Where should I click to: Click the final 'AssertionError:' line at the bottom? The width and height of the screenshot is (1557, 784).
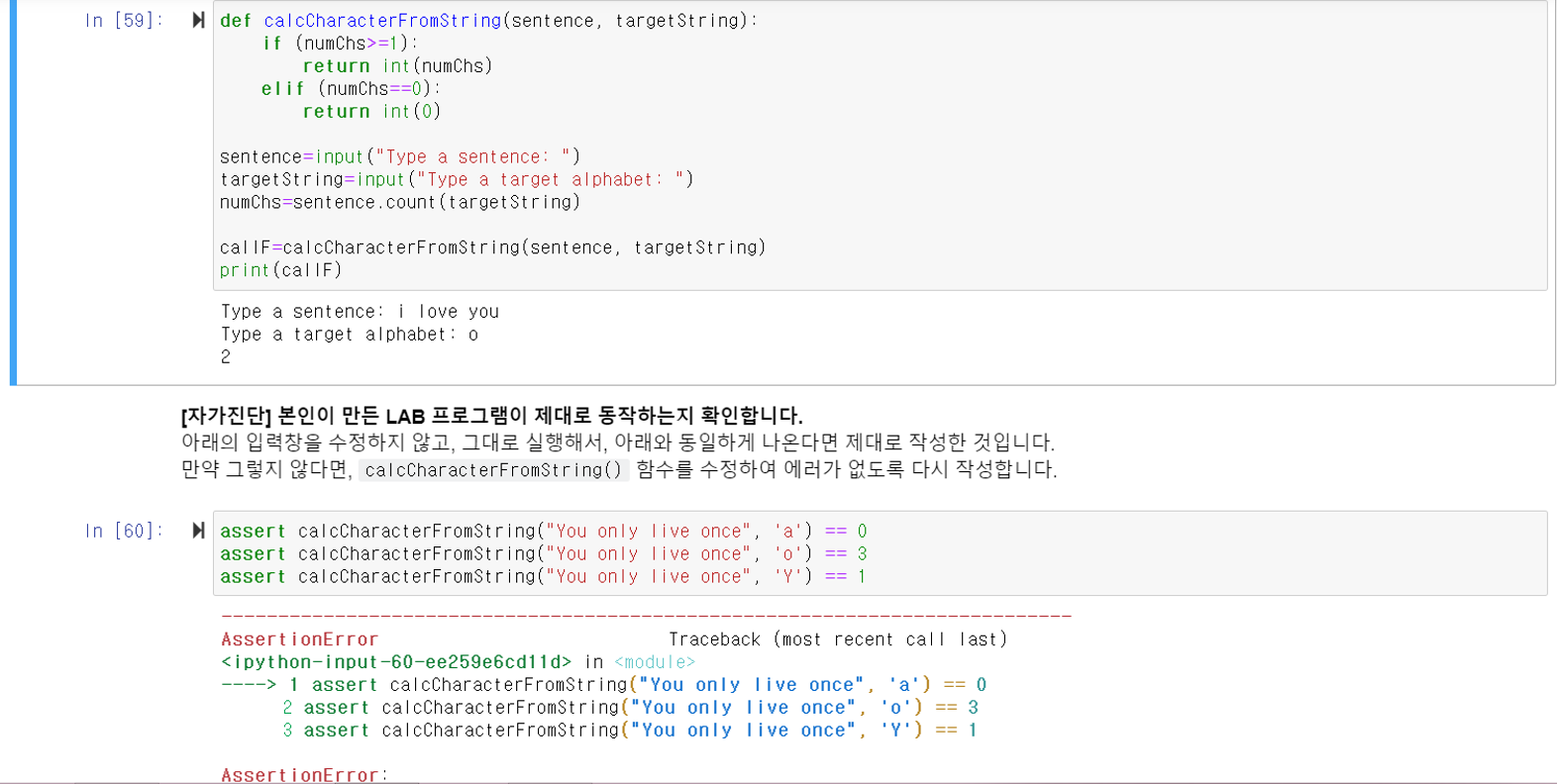[304, 774]
